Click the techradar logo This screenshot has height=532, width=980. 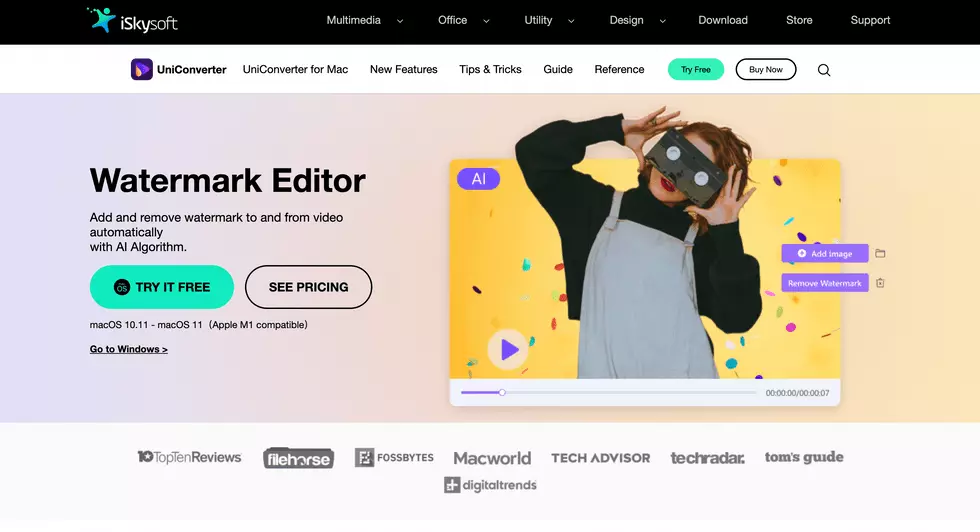(707, 458)
